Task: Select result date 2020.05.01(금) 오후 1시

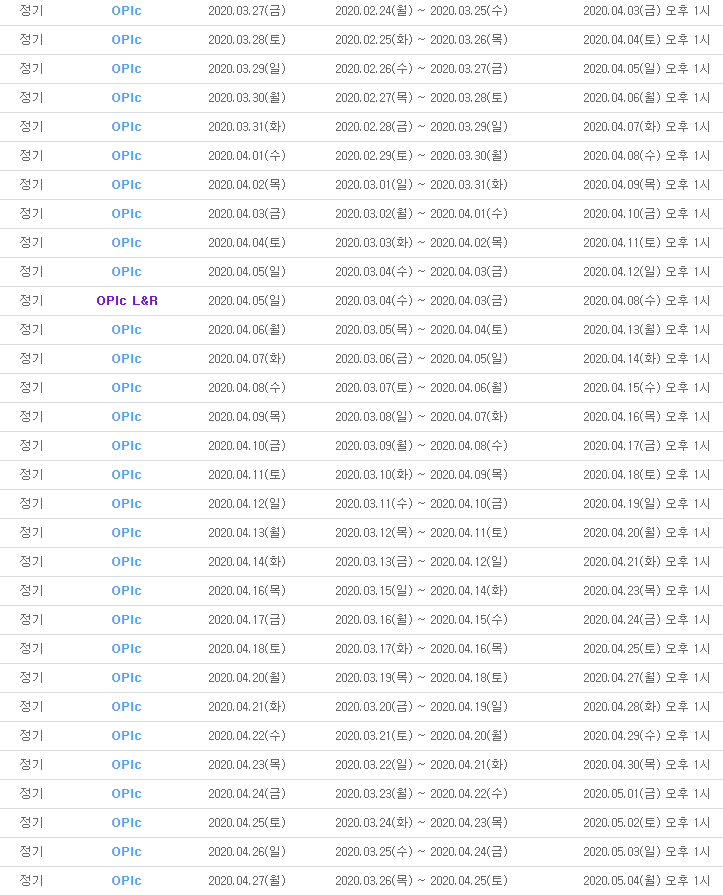Action: (647, 794)
